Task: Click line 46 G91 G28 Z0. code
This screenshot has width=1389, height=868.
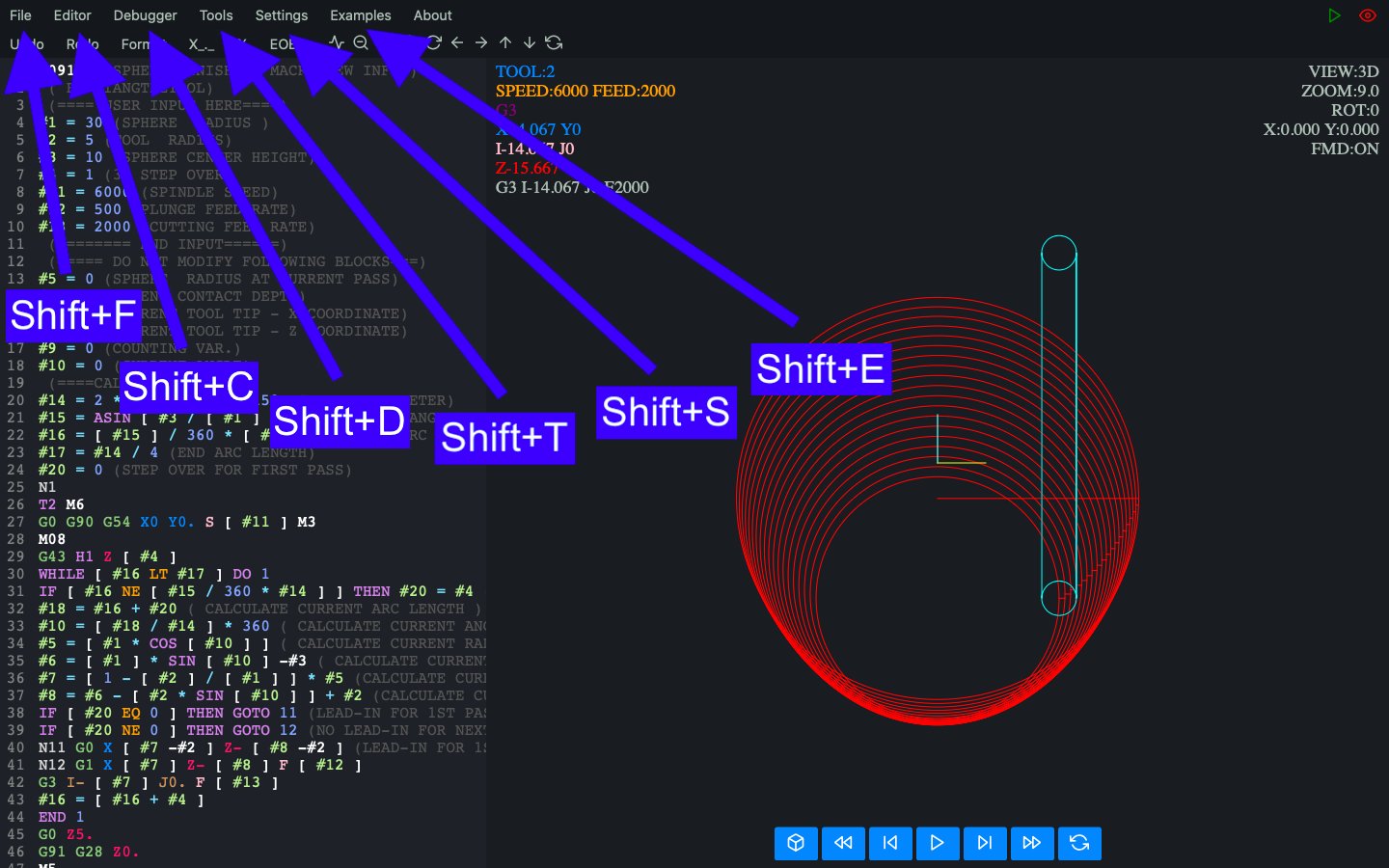Action: coord(89,852)
